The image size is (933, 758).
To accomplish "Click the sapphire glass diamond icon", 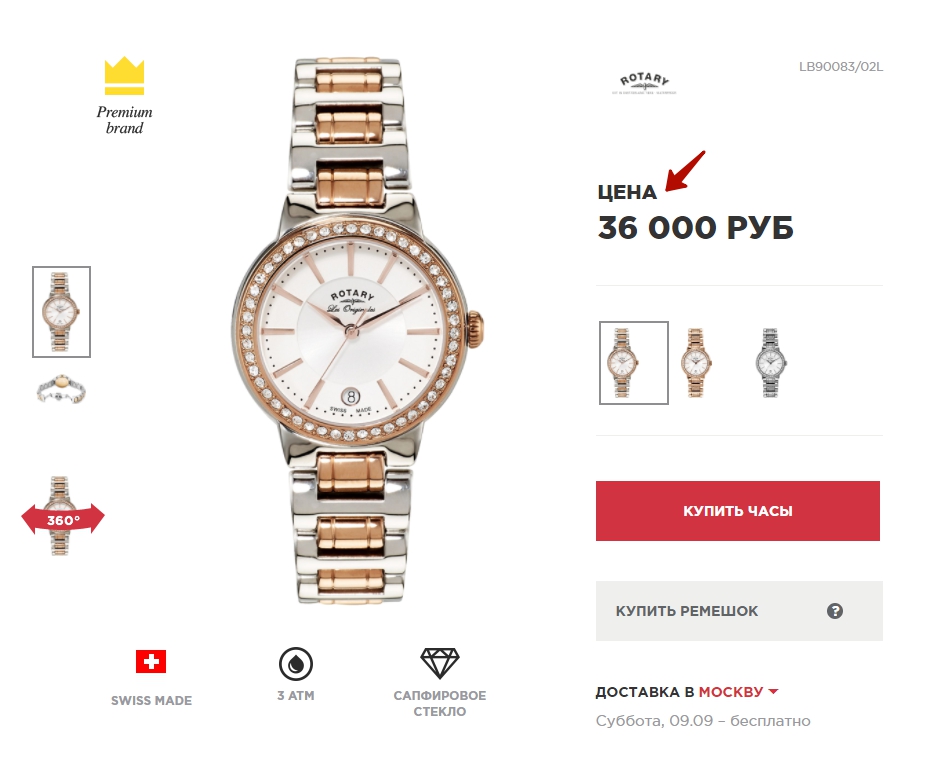I will pos(440,663).
